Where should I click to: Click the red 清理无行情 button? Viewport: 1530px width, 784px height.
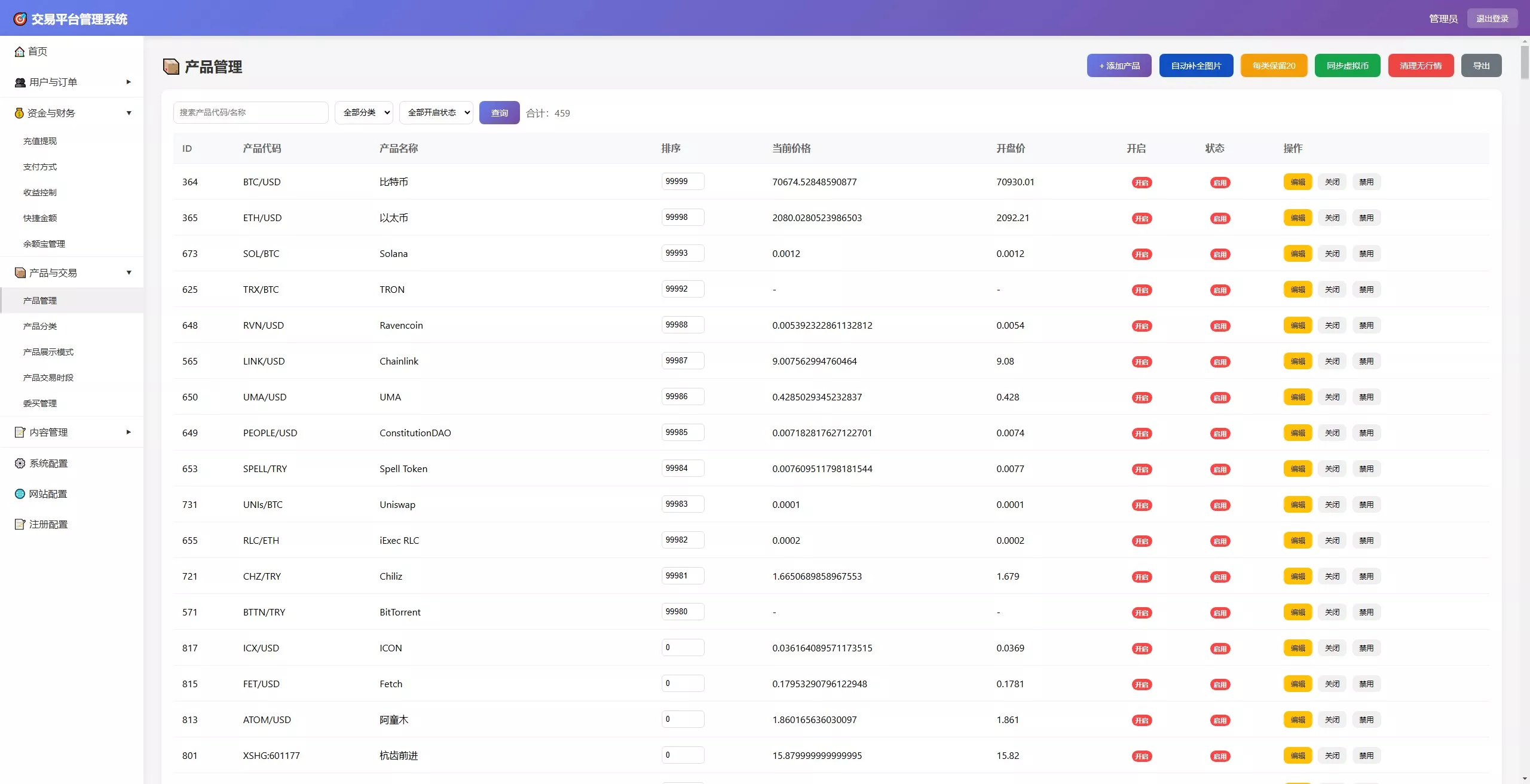1421,66
